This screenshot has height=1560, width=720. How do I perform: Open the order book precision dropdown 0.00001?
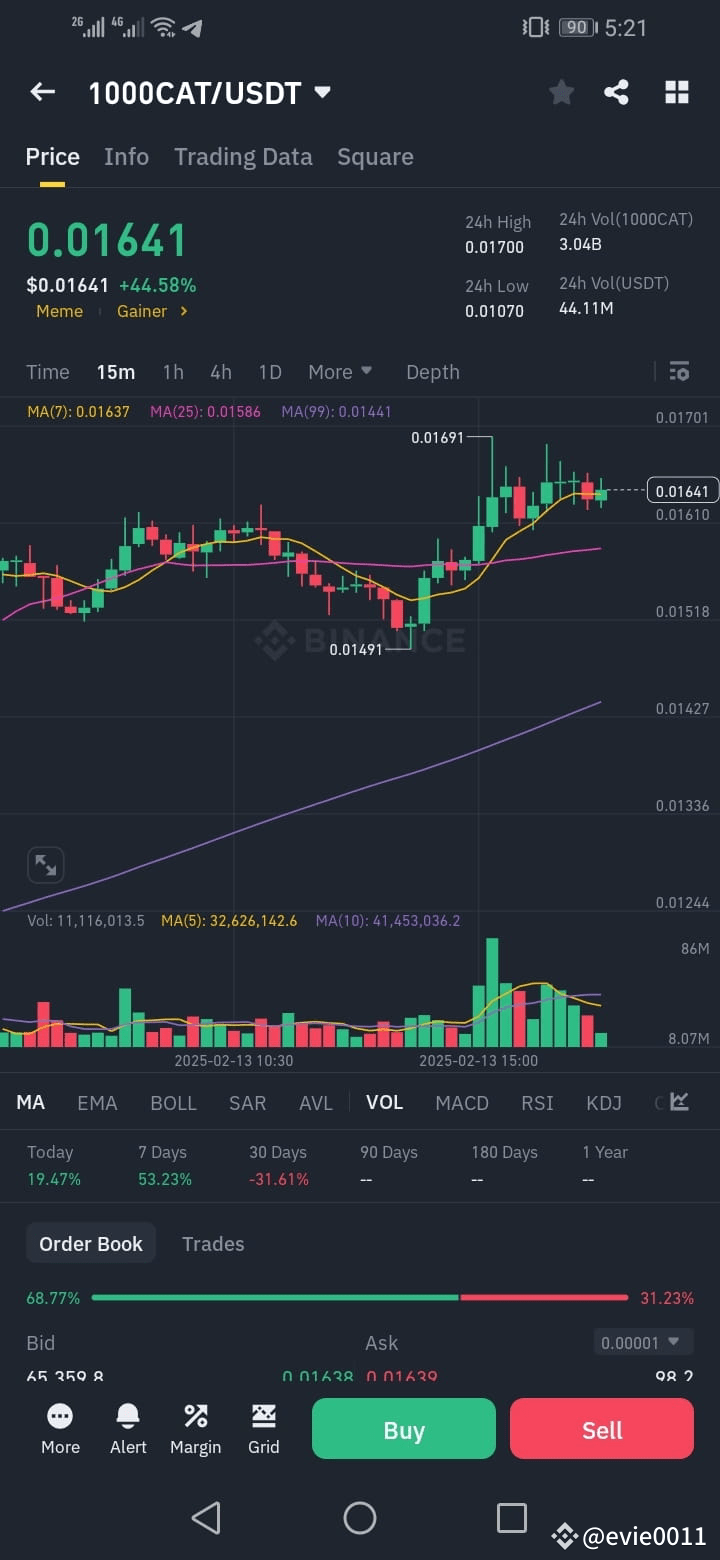click(x=643, y=1342)
